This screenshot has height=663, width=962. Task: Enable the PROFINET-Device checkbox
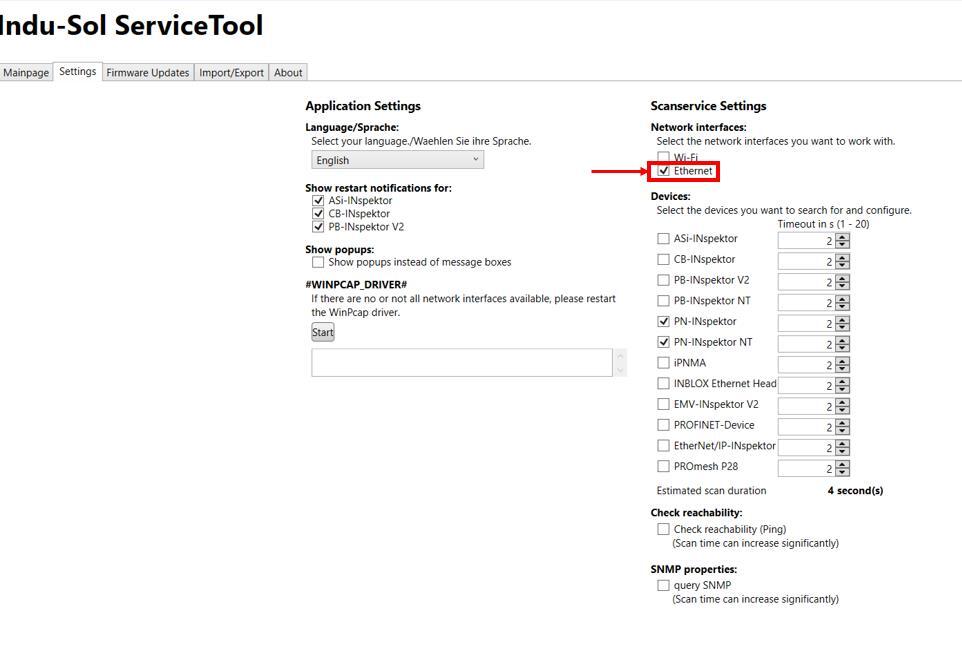pos(663,425)
